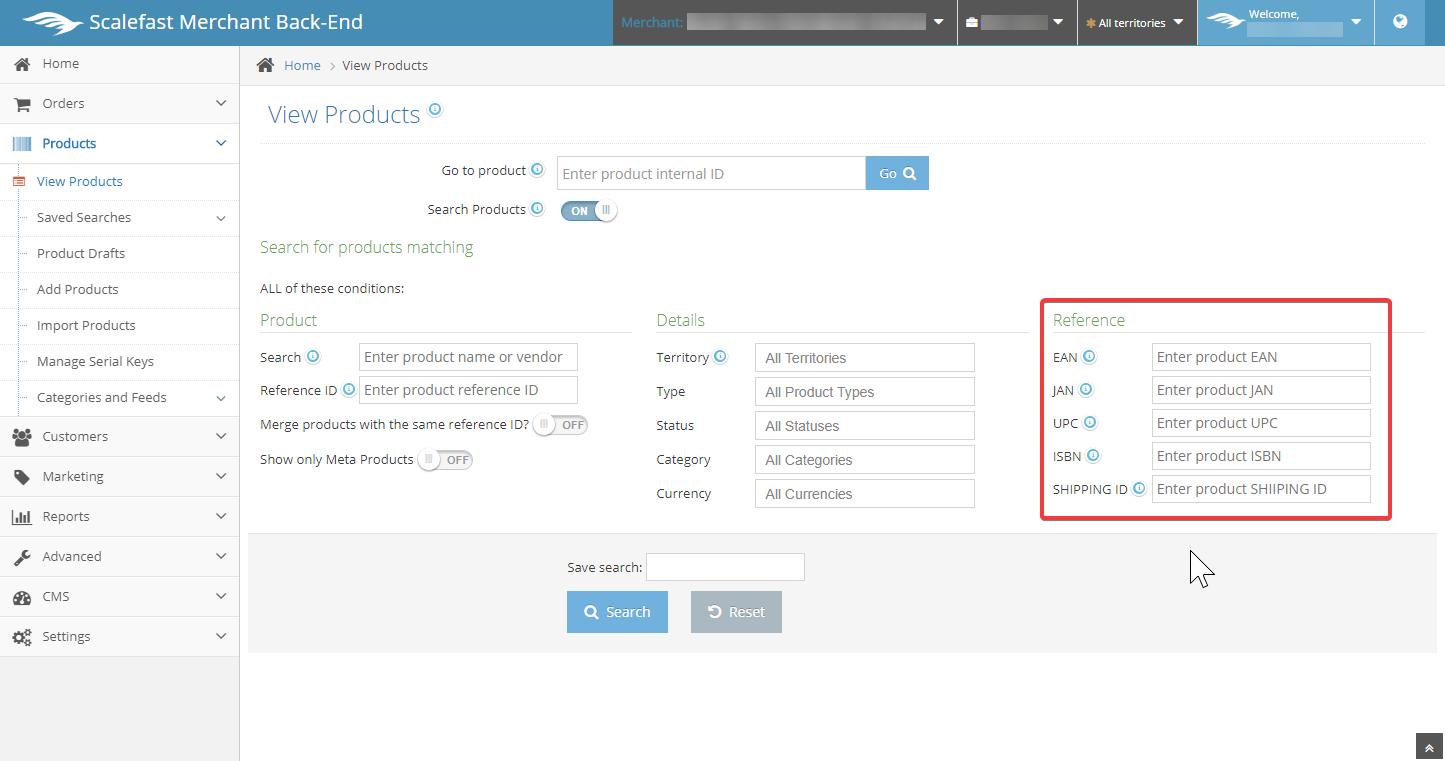Click info icon beside Go to product
This screenshot has width=1445, height=761.
click(x=537, y=170)
